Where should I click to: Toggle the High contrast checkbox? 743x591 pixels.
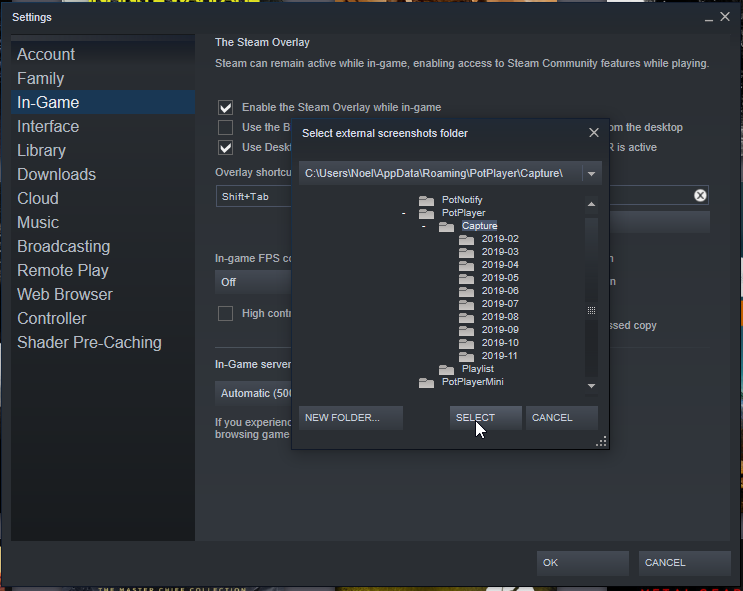(226, 313)
